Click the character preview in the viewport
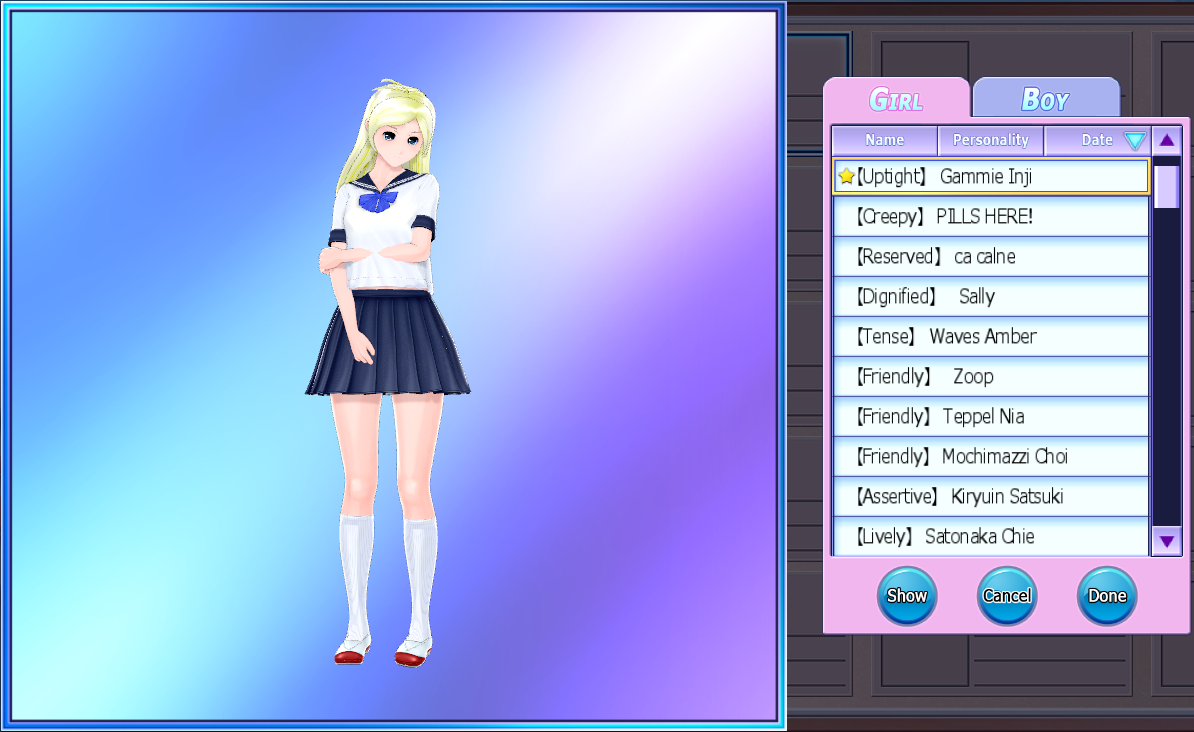Viewport: 1194px width, 732px height. (x=388, y=373)
